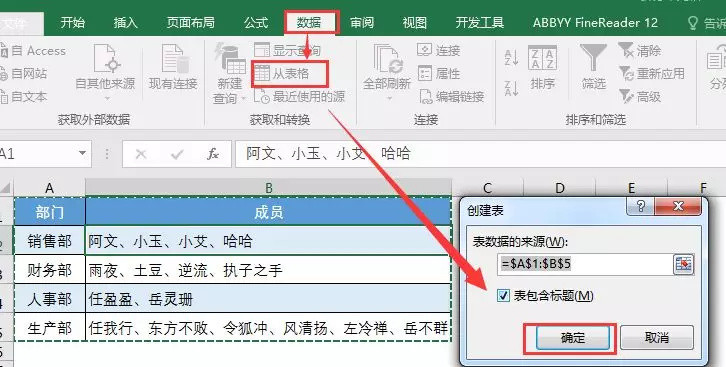Click the 连接 connections command
Screen dimensions: 726x367
coord(438,50)
